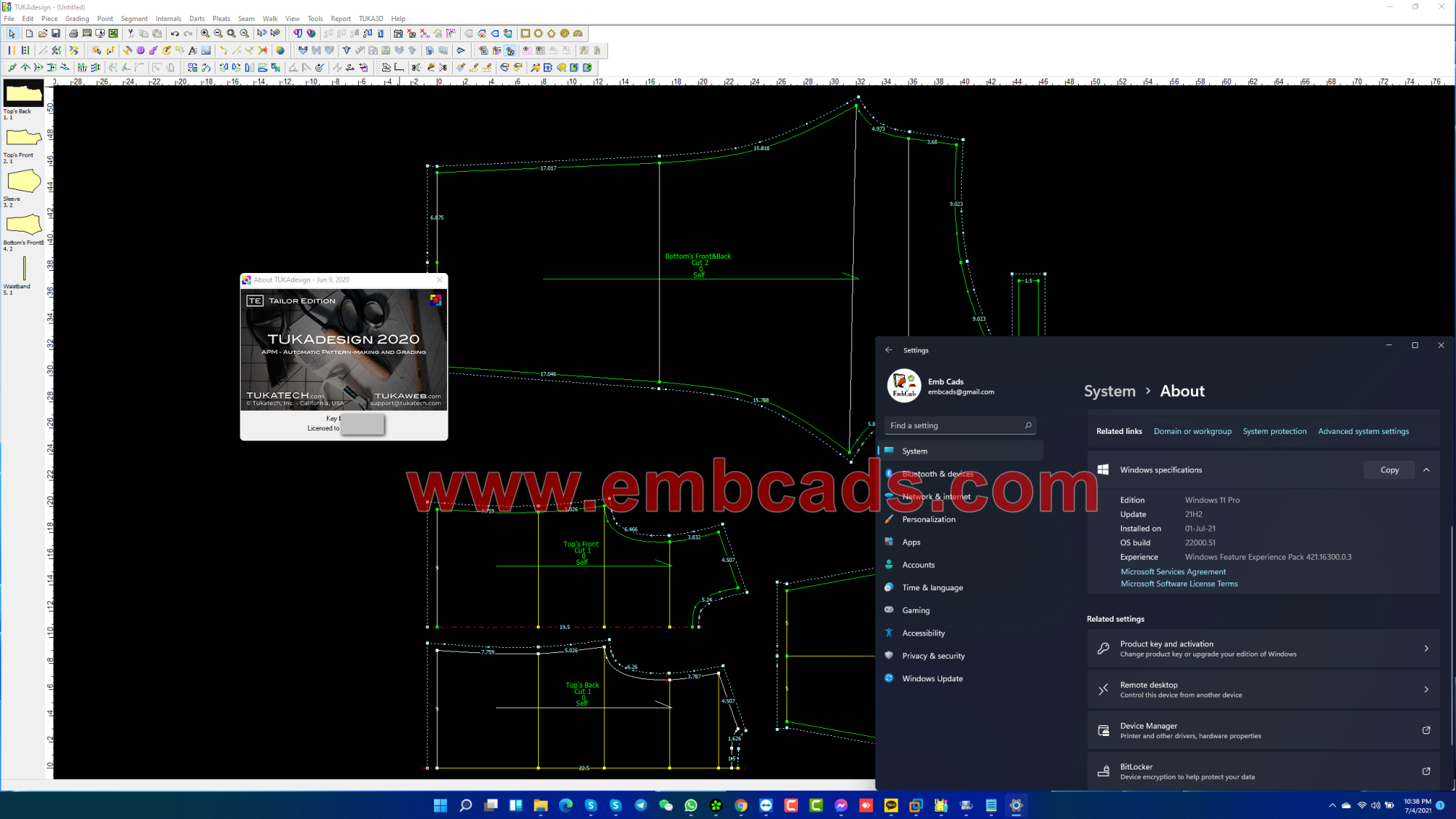This screenshot has height=819, width=1456.
Task: Open the Export to Excel tool
Action: pos(114,33)
